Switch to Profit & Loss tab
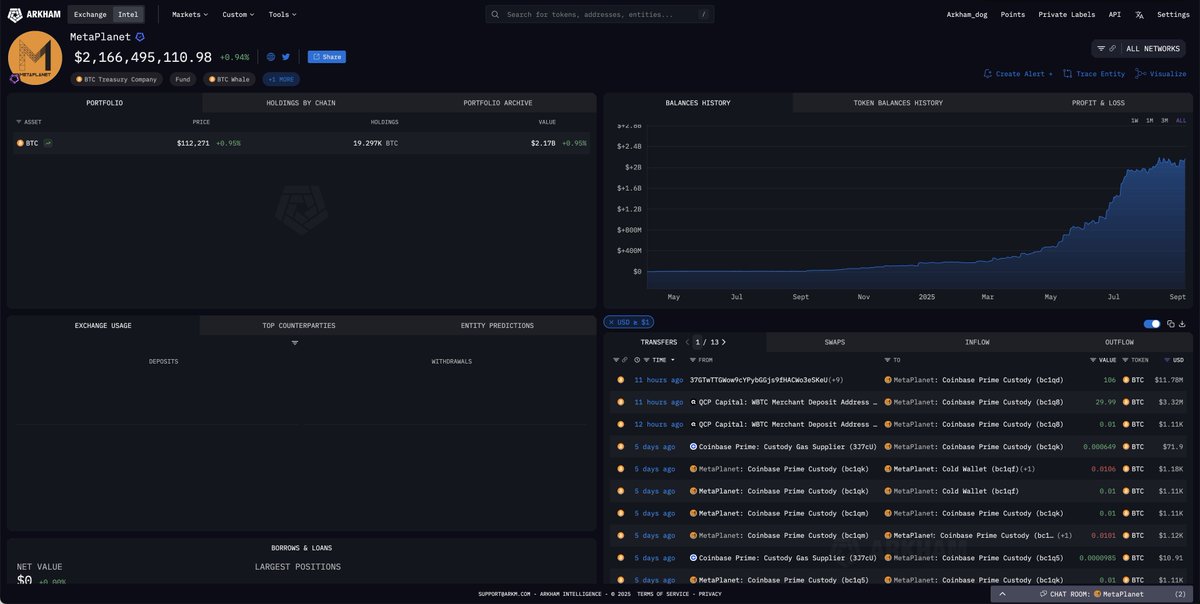Viewport: 1200px width, 604px height. click(1097, 103)
